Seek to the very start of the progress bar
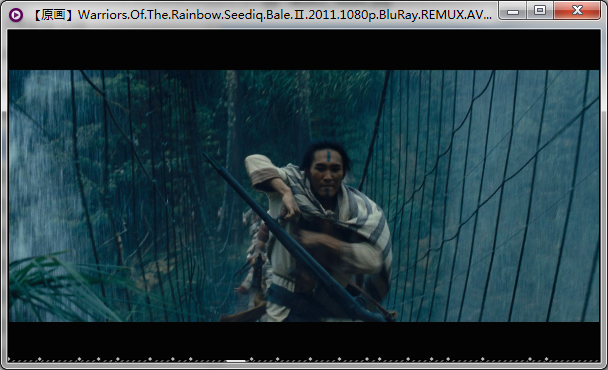 pos(9,361)
